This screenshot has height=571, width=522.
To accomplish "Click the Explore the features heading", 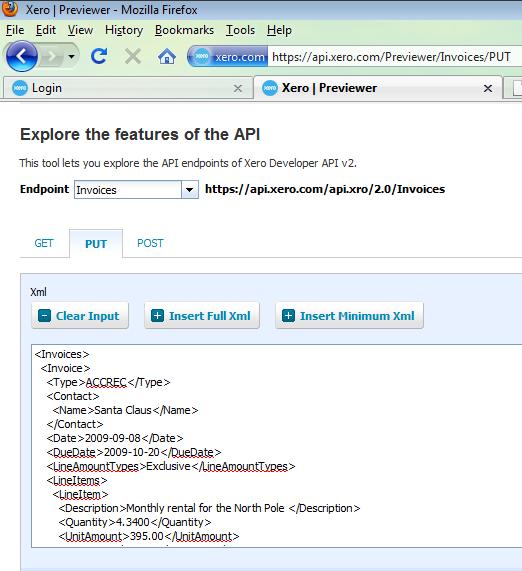I will [x=140, y=134].
